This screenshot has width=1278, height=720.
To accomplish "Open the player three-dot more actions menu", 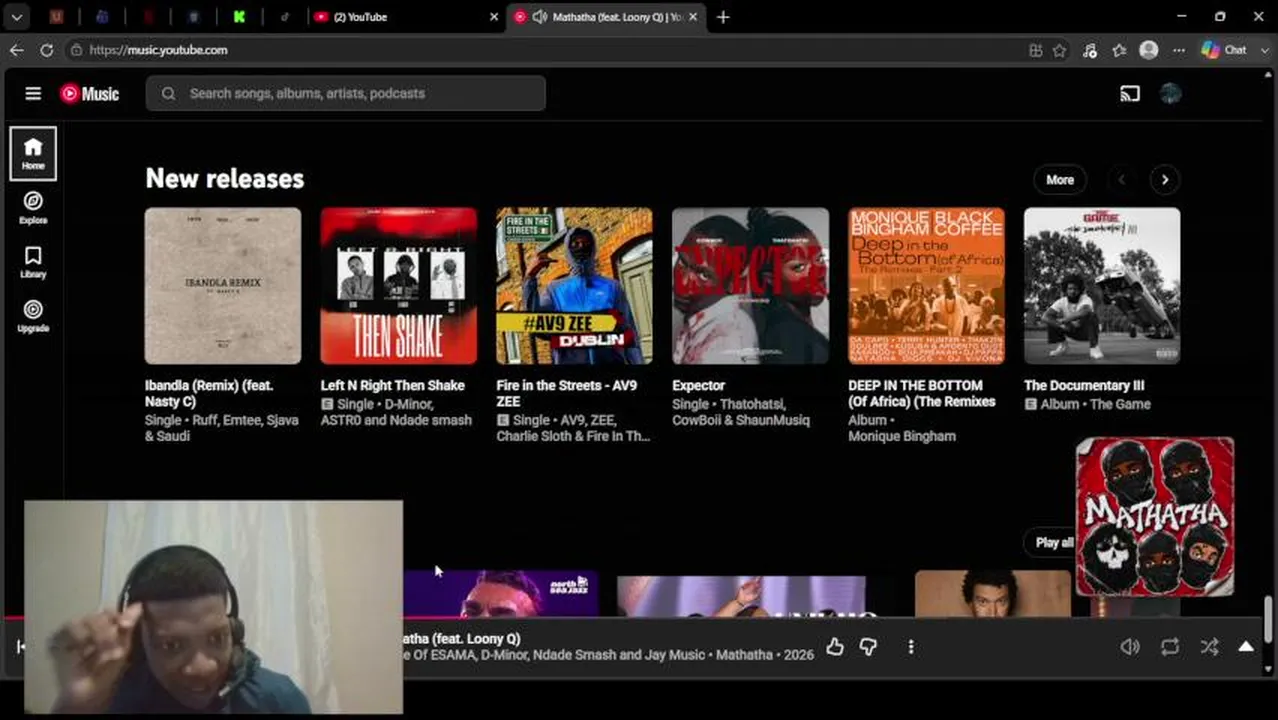I will (910, 647).
